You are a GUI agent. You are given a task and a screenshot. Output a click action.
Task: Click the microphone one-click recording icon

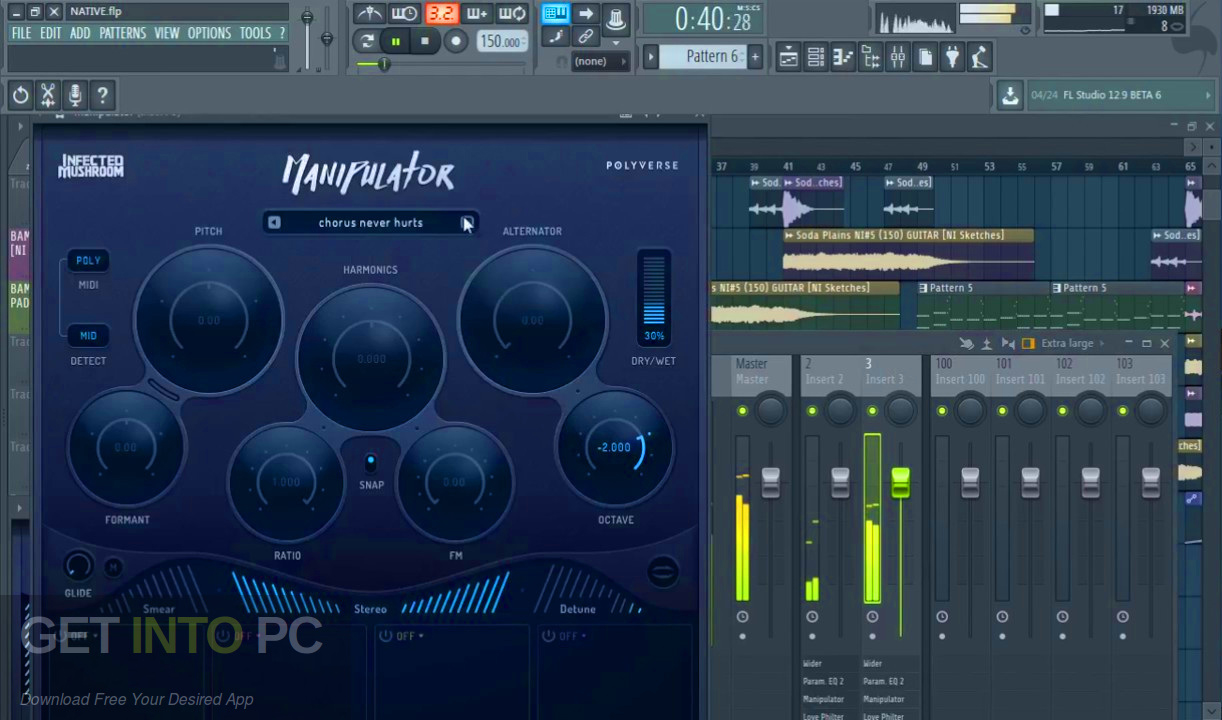point(74,96)
